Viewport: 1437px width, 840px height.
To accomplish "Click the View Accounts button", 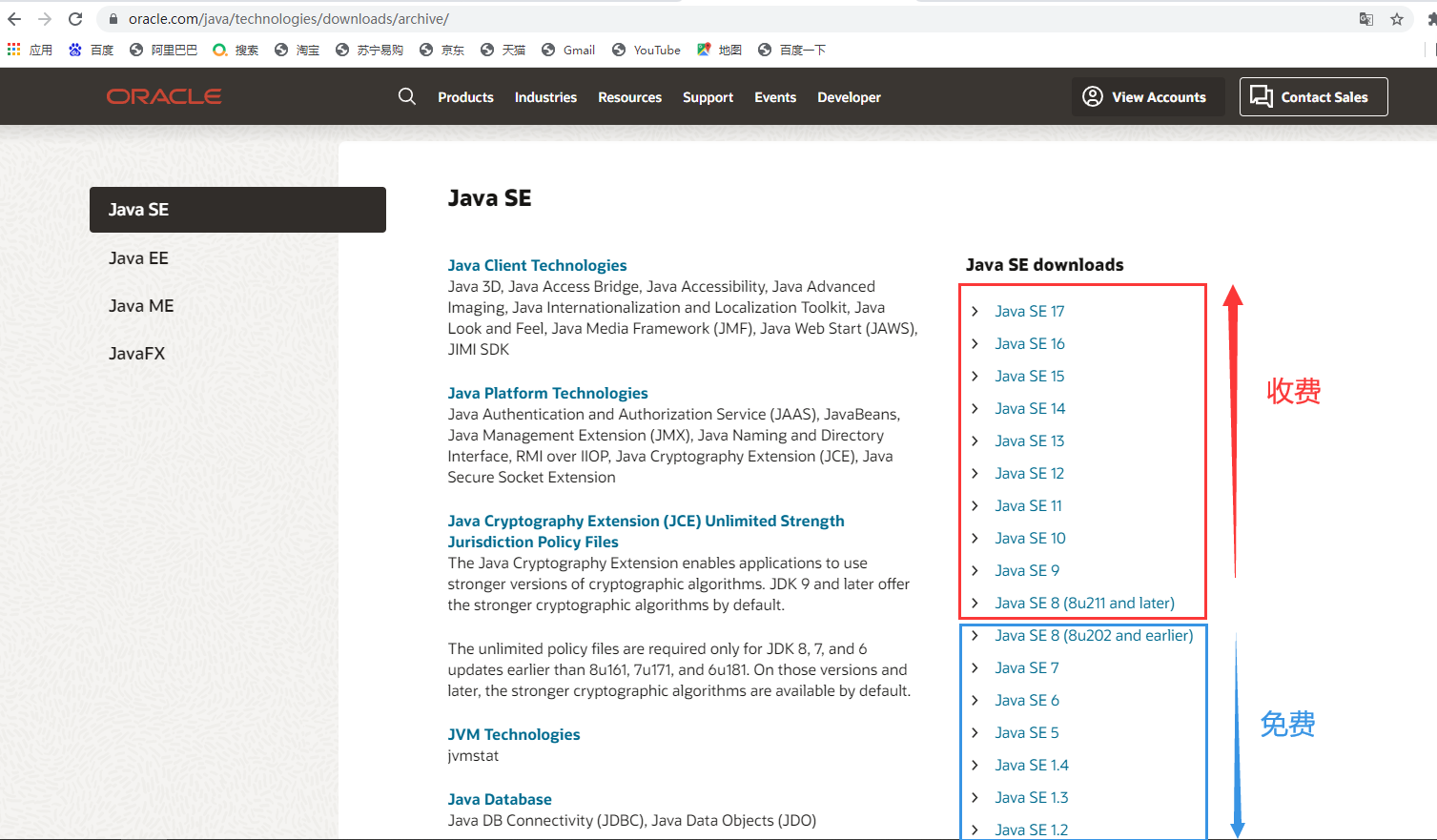I will [x=1148, y=96].
